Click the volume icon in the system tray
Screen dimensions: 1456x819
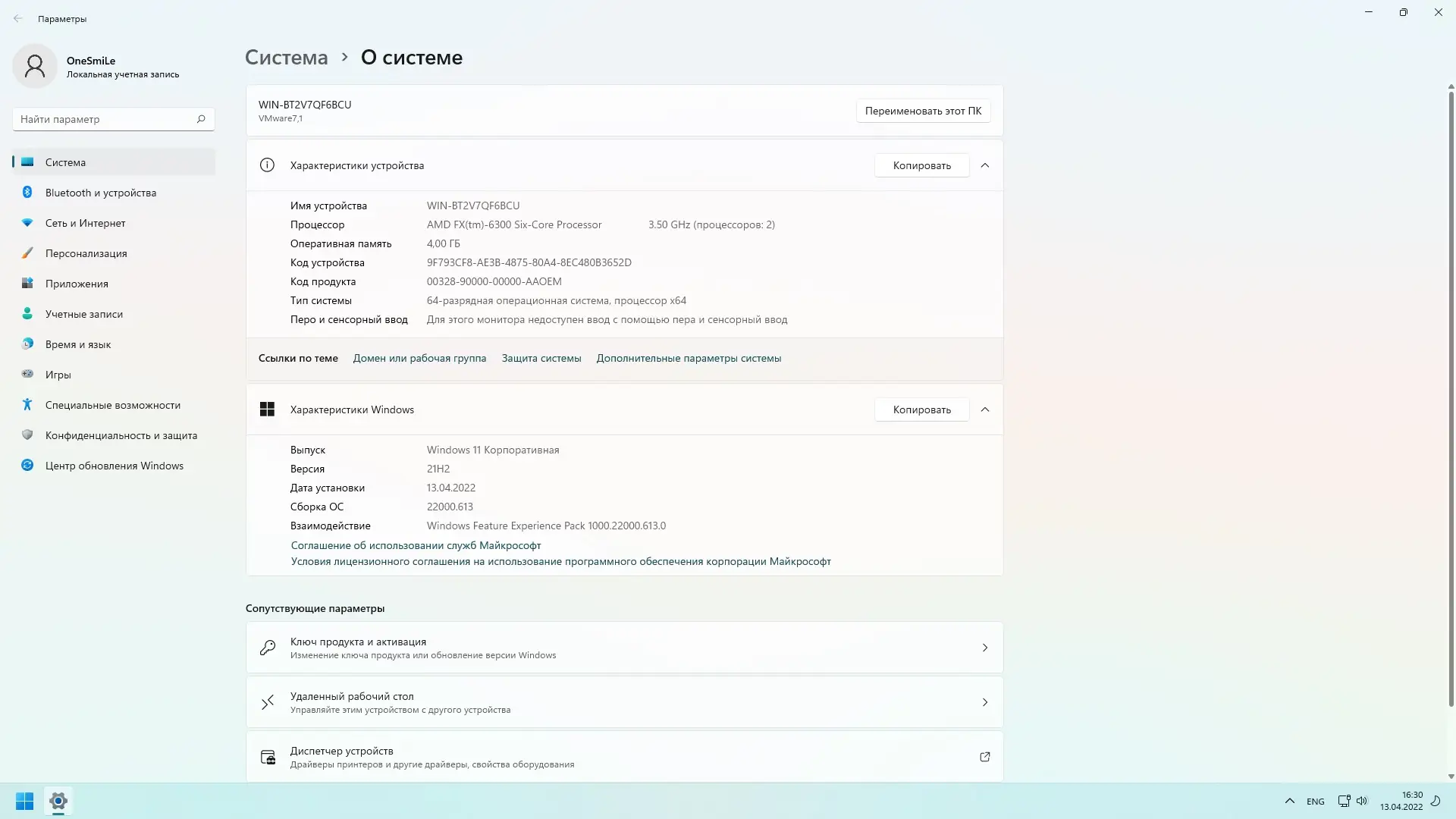click(x=1362, y=801)
